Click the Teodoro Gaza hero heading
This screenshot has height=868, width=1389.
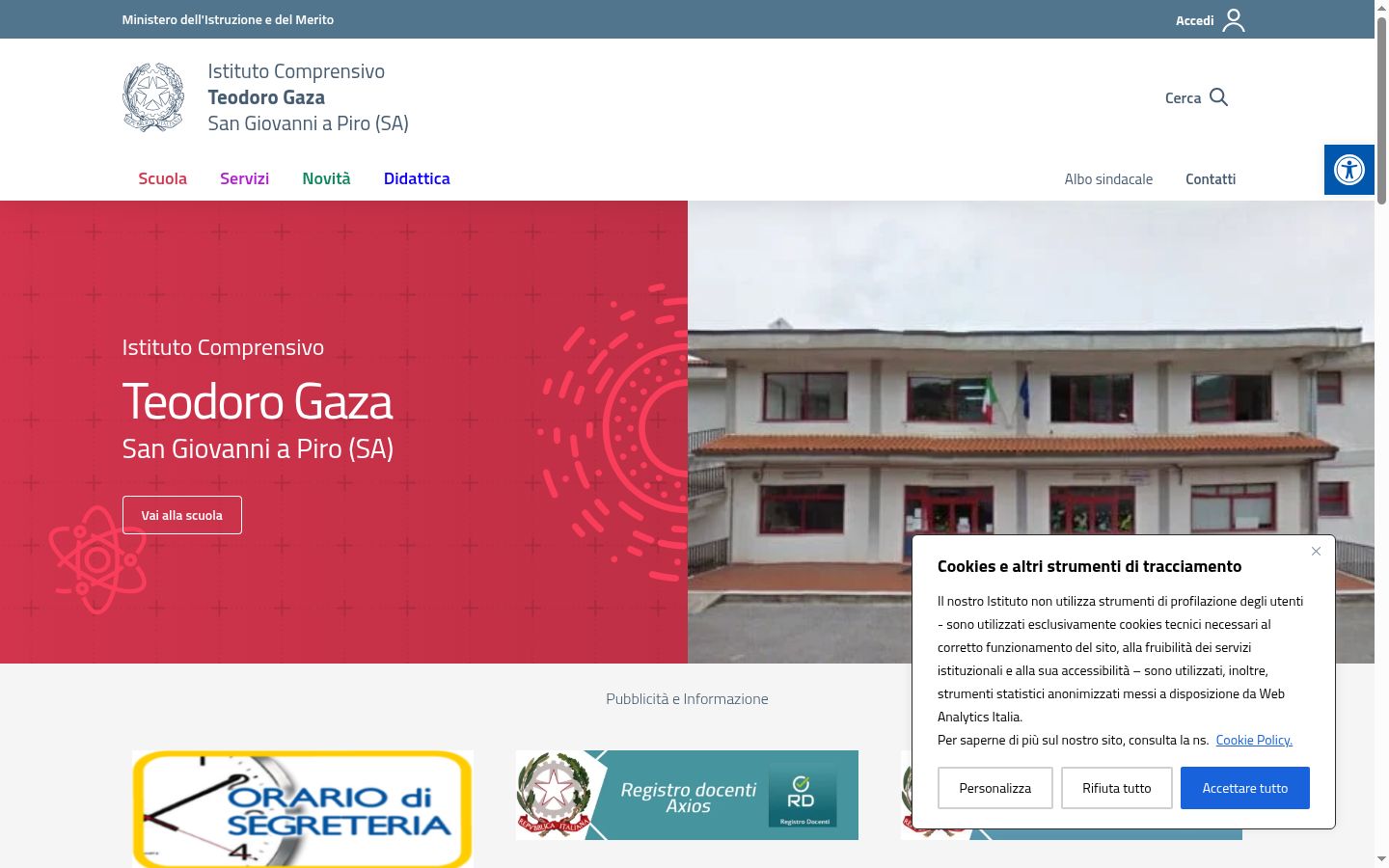[x=258, y=401]
